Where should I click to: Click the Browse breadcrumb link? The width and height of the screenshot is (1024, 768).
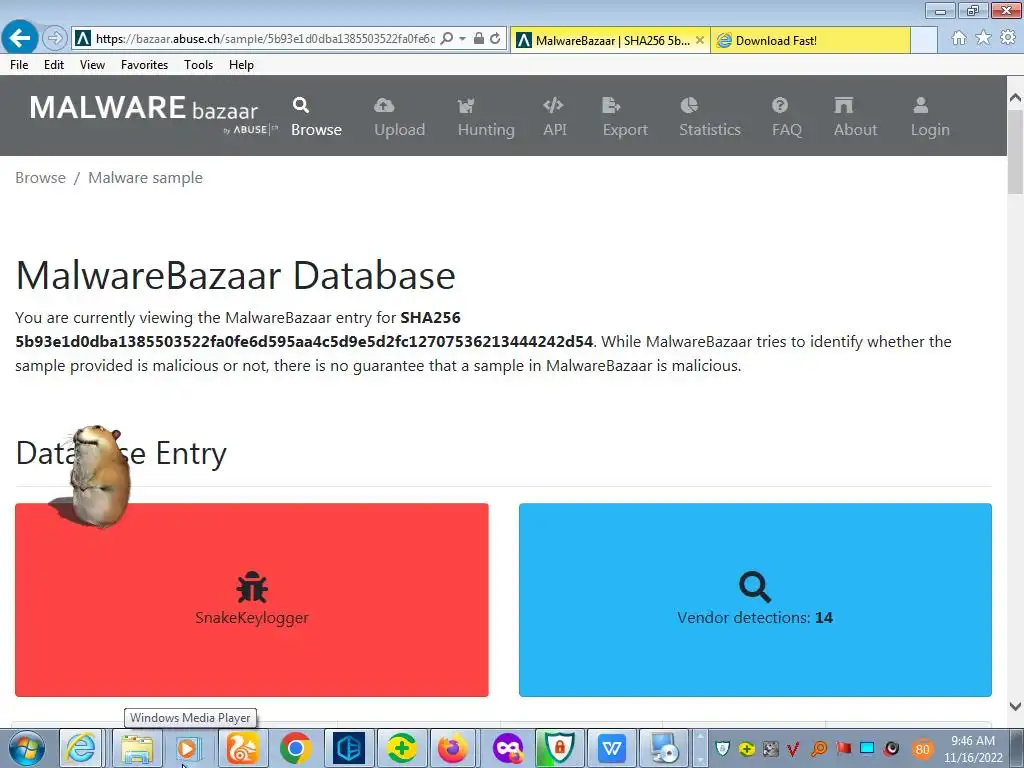(x=40, y=178)
